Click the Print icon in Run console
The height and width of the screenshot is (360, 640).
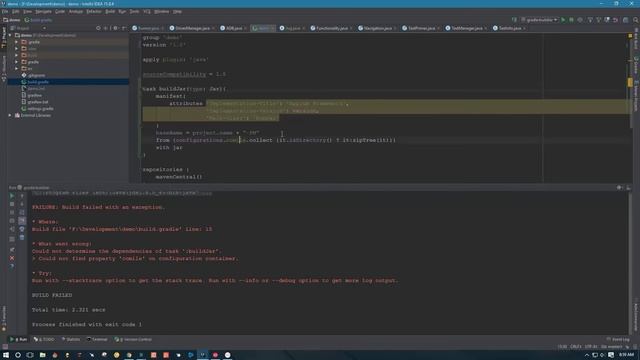click(22, 229)
